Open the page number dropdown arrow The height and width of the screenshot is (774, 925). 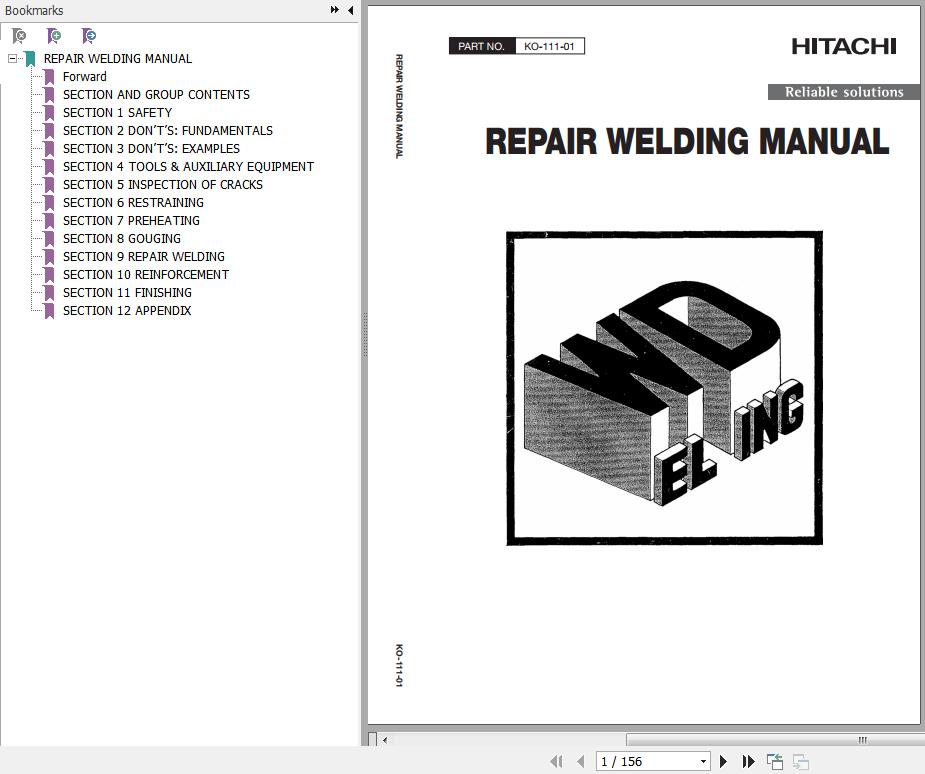click(703, 762)
